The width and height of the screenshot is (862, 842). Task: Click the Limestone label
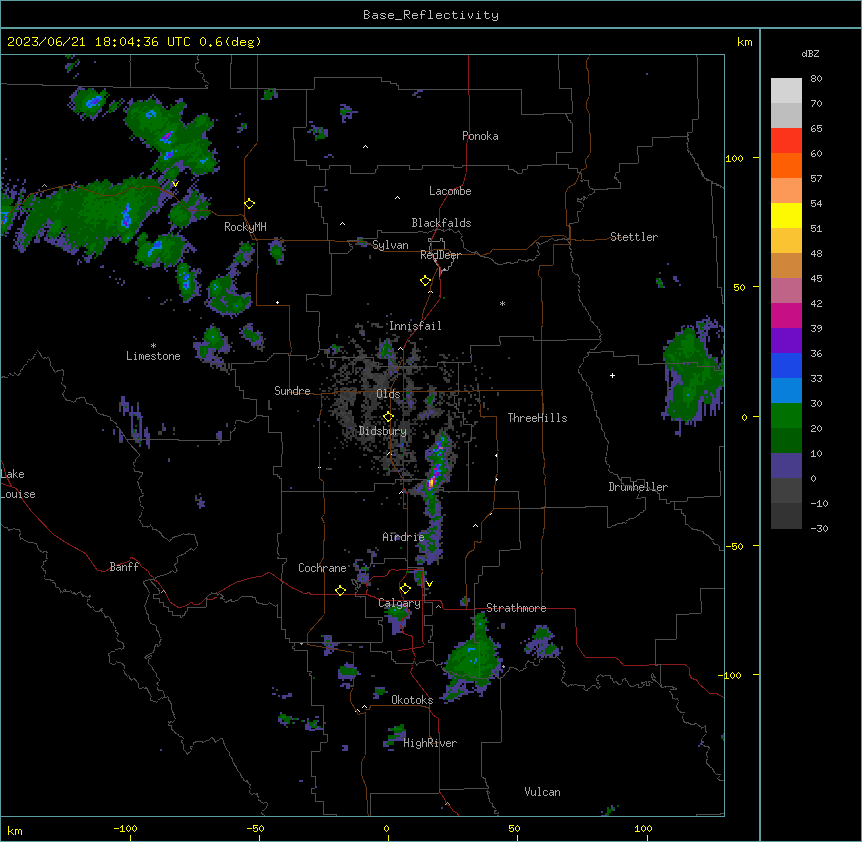click(153, 356)
